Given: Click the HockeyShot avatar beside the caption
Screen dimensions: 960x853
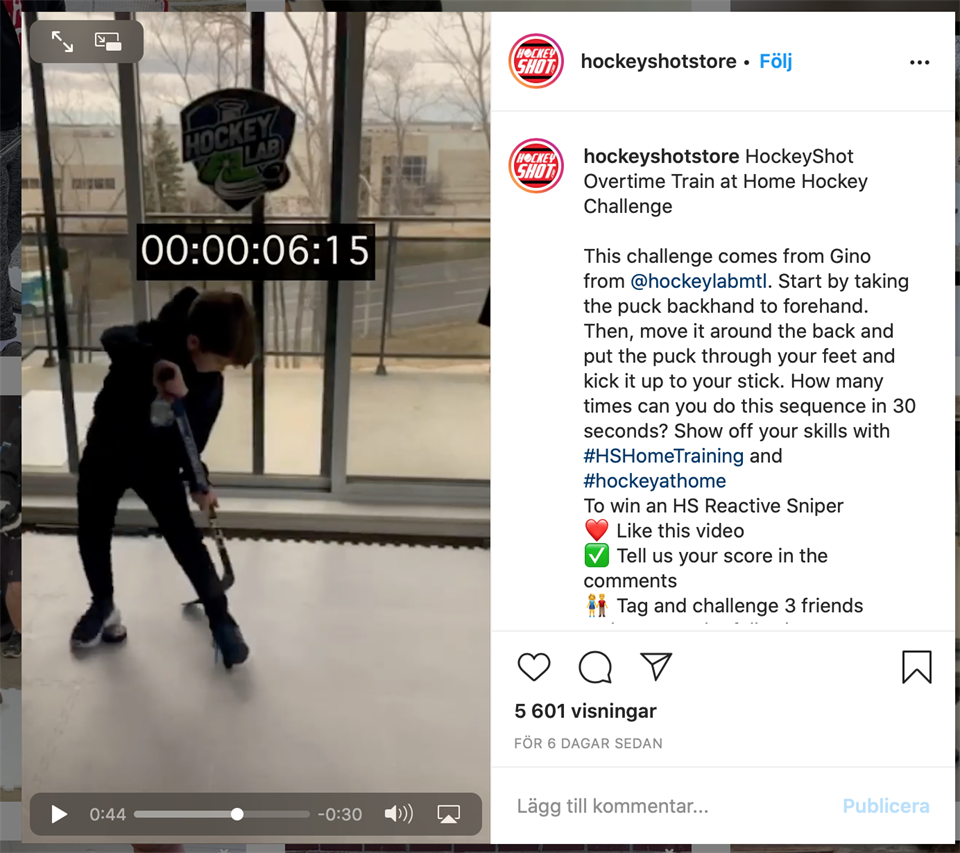Looking at the screenshot, I should point(536,165).
